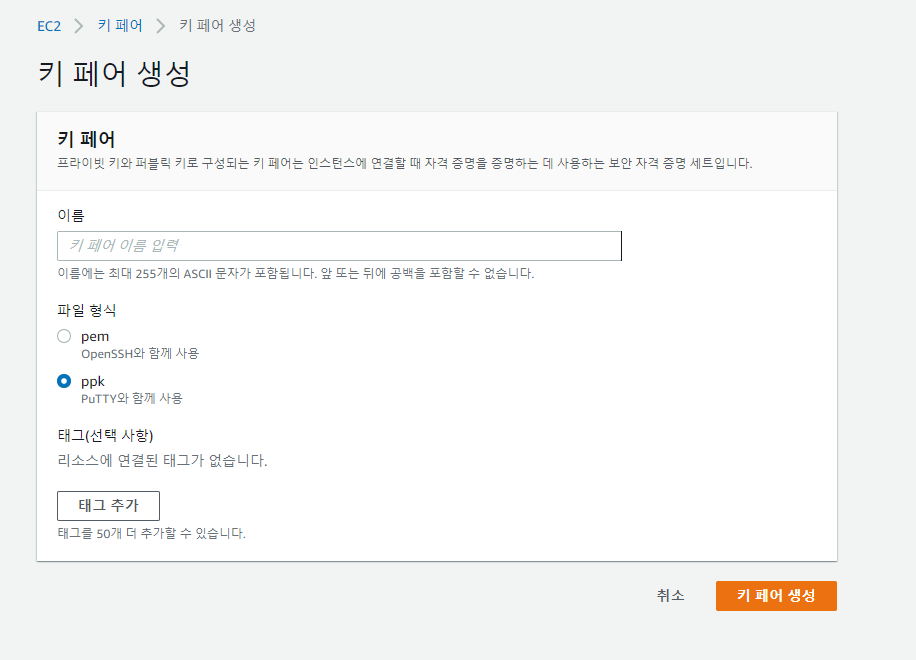Image resolution: width=916 pixels, height=660 pixels.
Task: Click the 이름 field label
Action: pyautogui.click(x=71, y=216)
